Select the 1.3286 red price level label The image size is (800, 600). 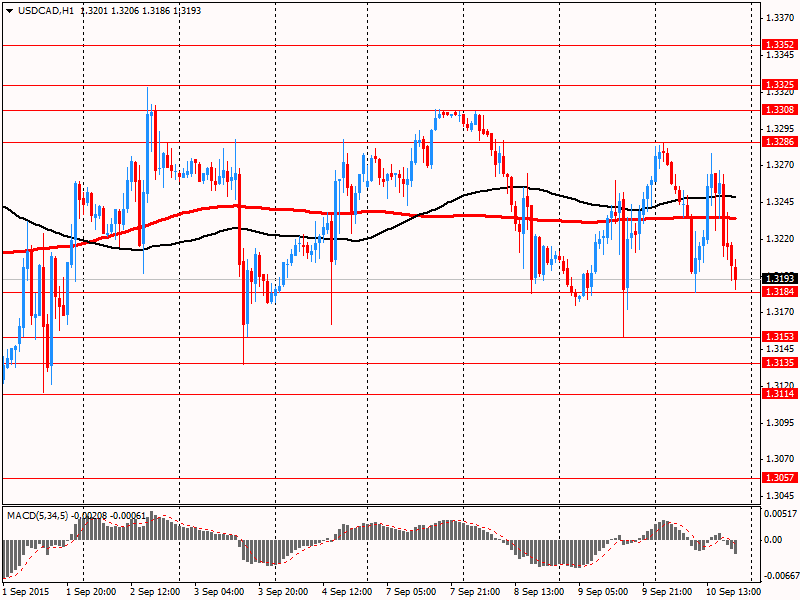[x=780, y=142]
